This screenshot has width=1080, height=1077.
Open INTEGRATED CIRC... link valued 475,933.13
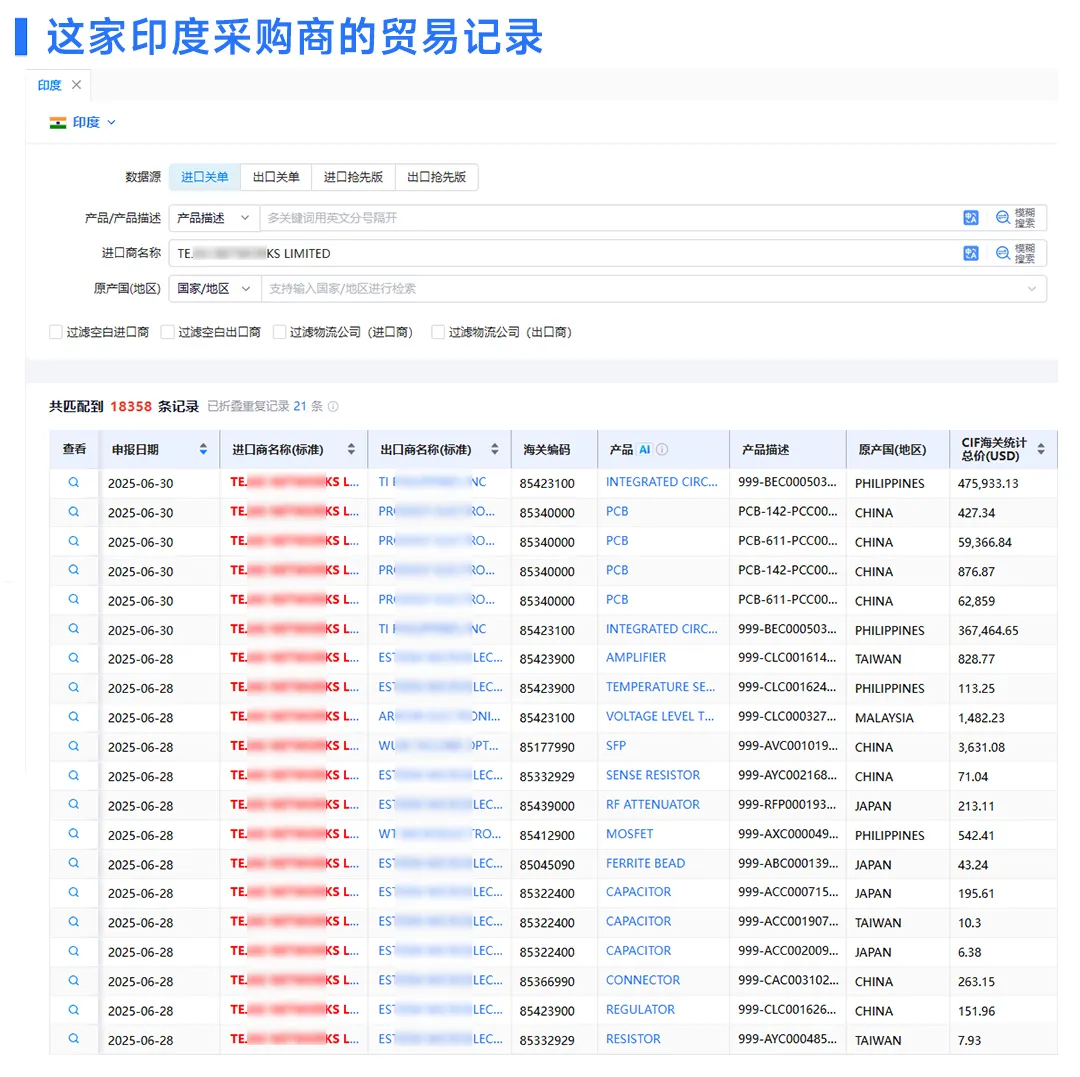click(661, 482)
